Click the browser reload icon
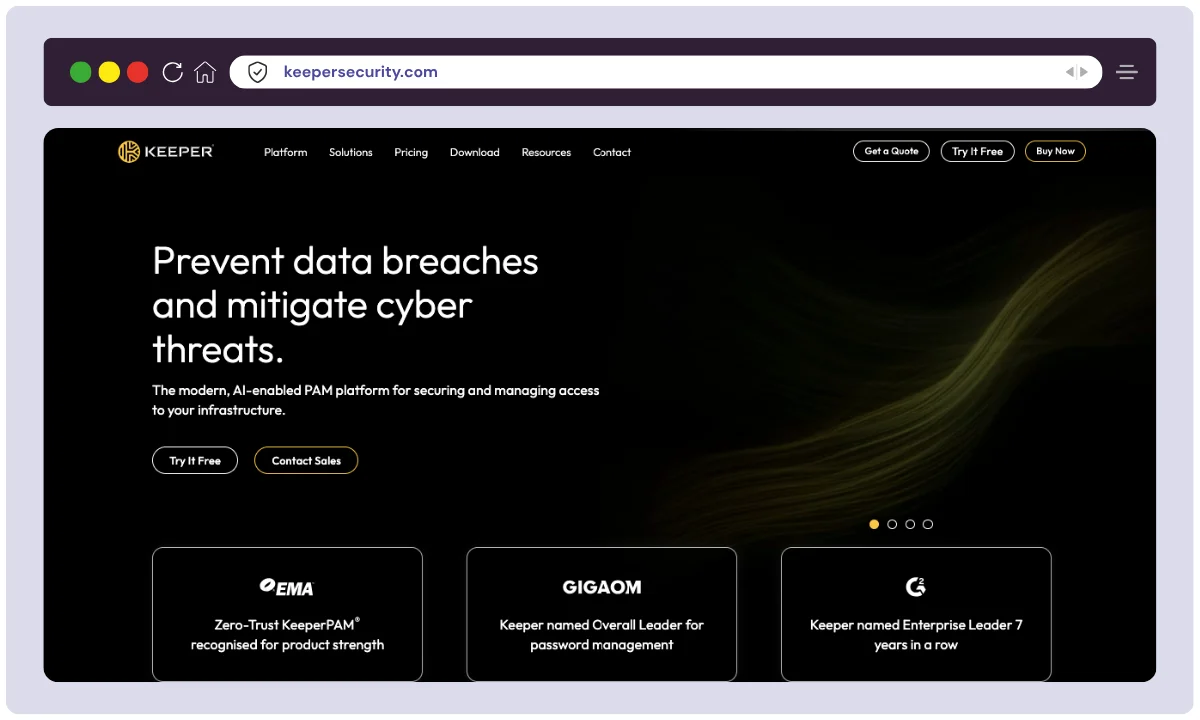The width and height of the screenshot is (1200, 720). point(172,72)
